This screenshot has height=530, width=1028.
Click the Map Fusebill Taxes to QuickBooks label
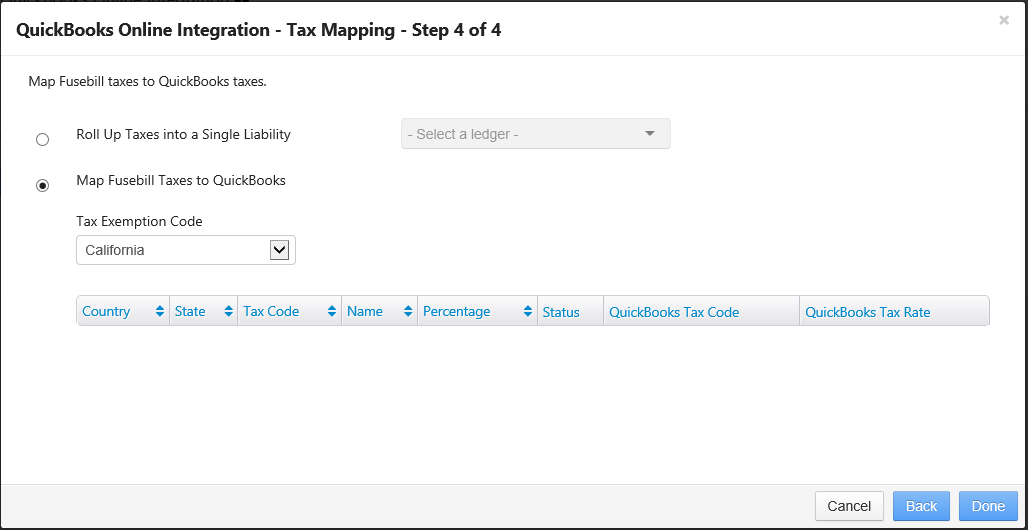coord(181,180)
